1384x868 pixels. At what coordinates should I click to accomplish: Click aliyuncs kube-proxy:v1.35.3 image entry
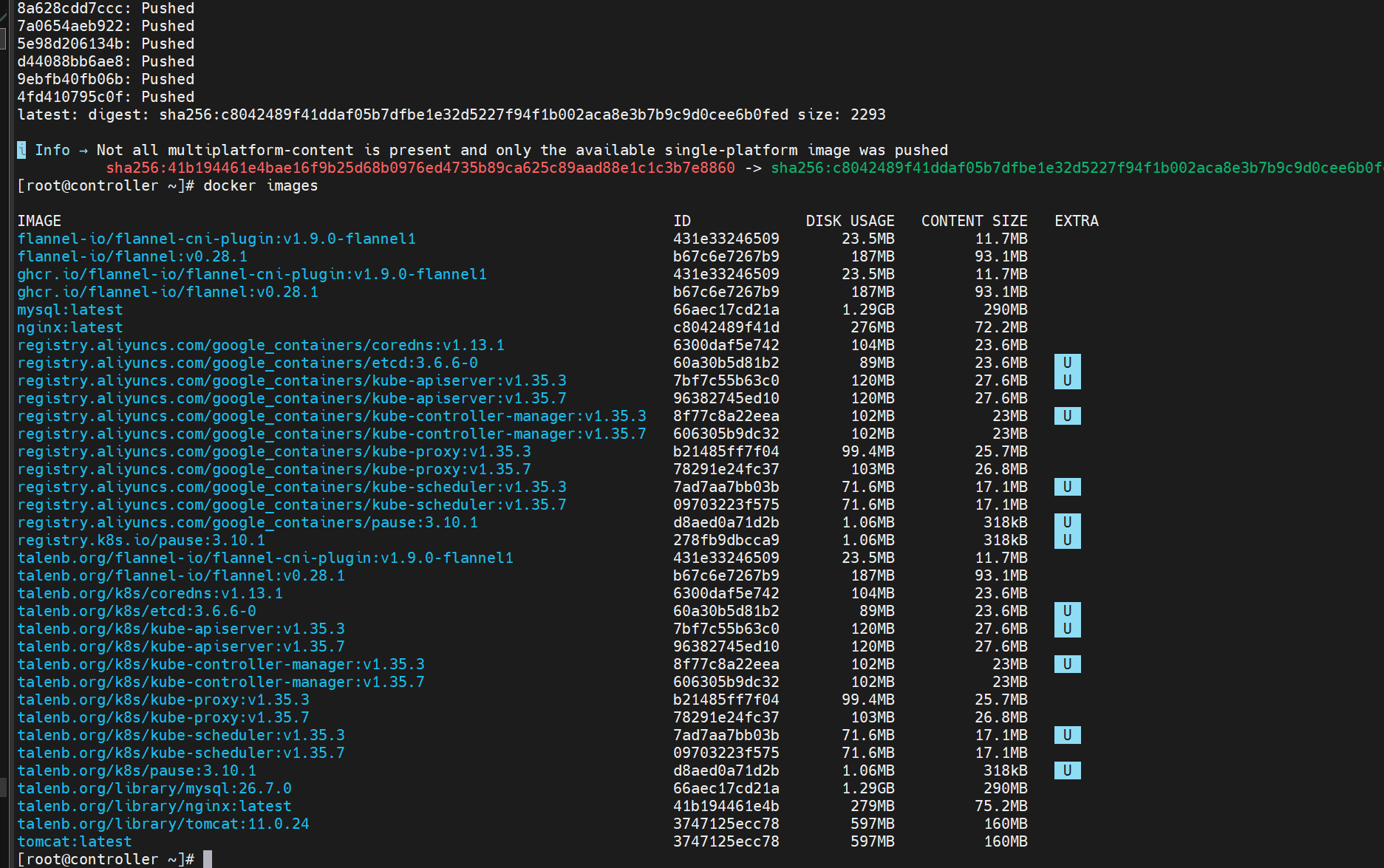[x=274, y=451]
